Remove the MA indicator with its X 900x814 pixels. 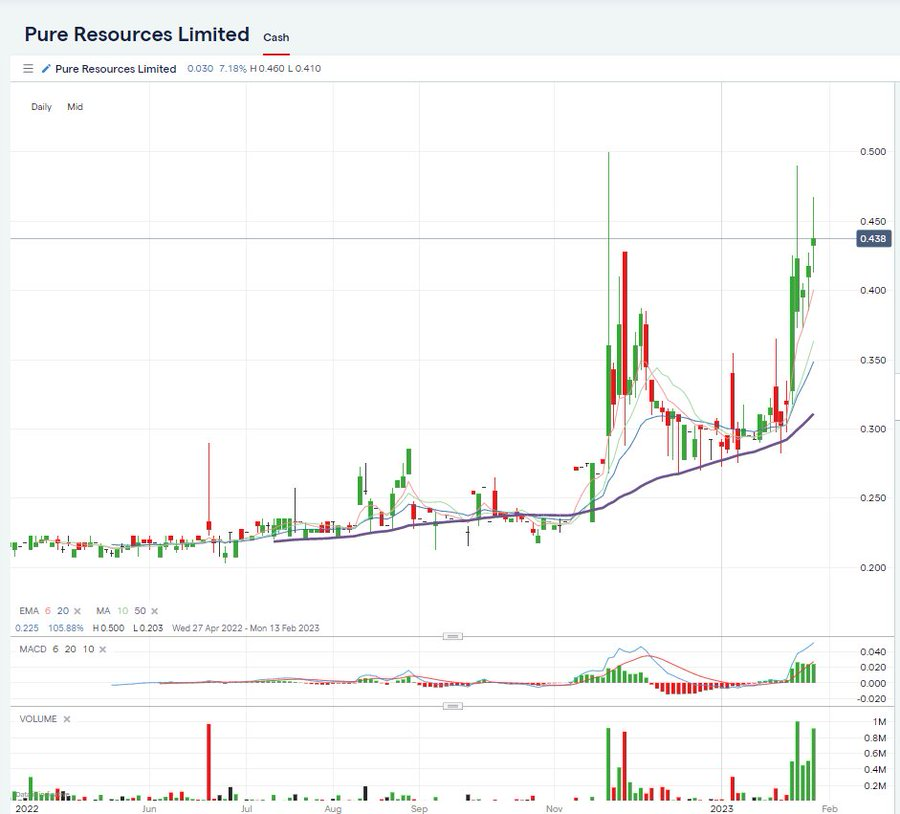click(154, 611)
